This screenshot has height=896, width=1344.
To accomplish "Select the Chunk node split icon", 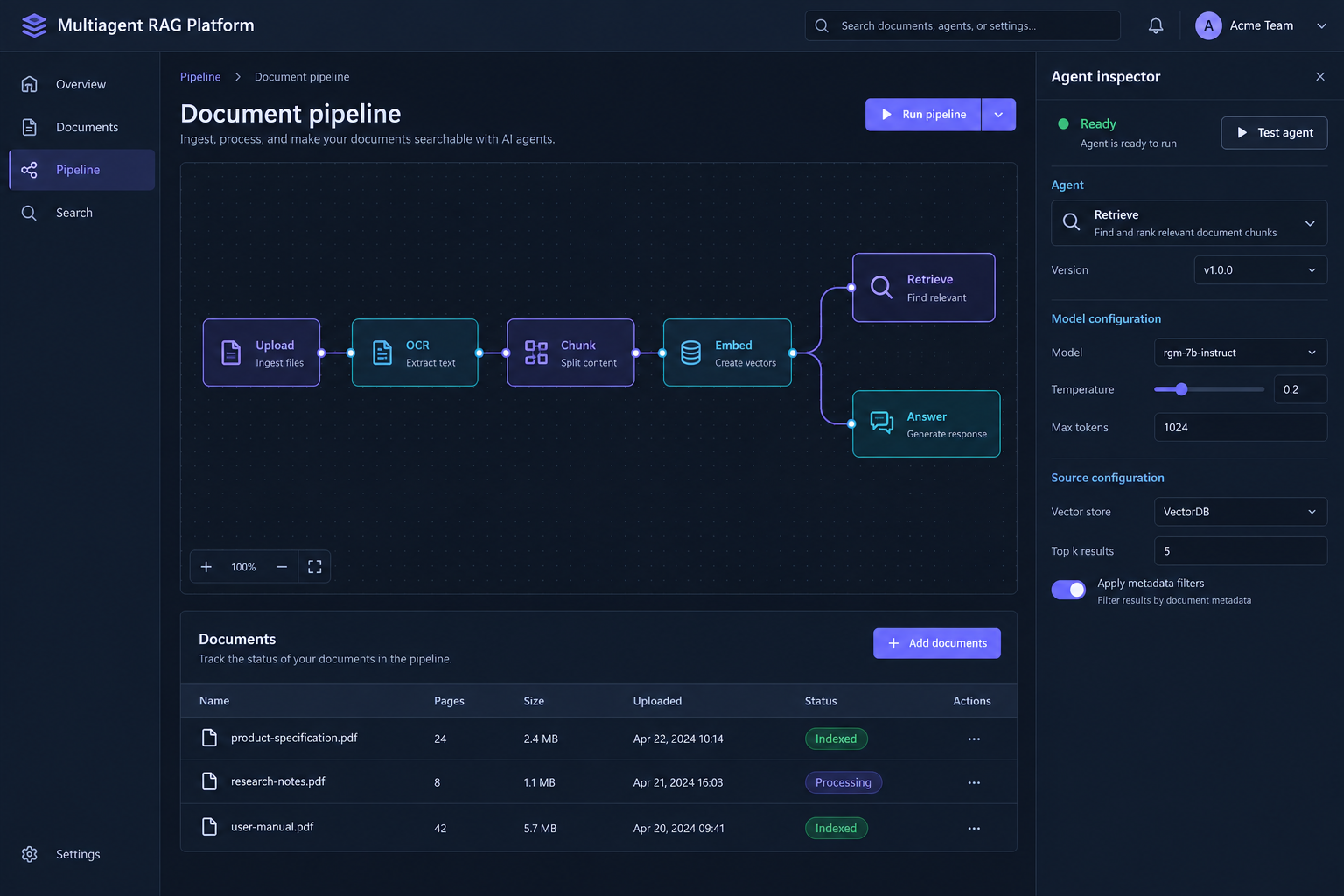I will click(x=536, y=353).
